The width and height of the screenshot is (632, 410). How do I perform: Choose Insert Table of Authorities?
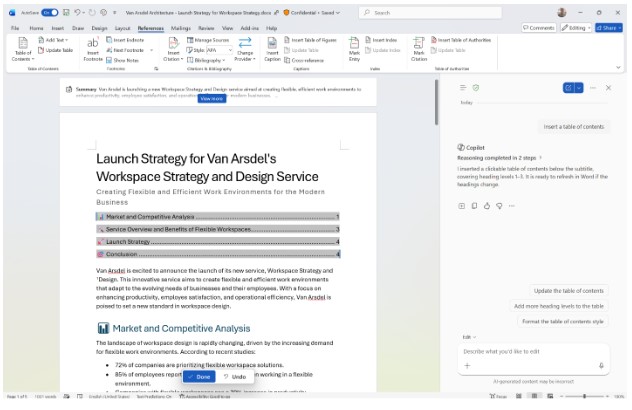coord(461,40)
